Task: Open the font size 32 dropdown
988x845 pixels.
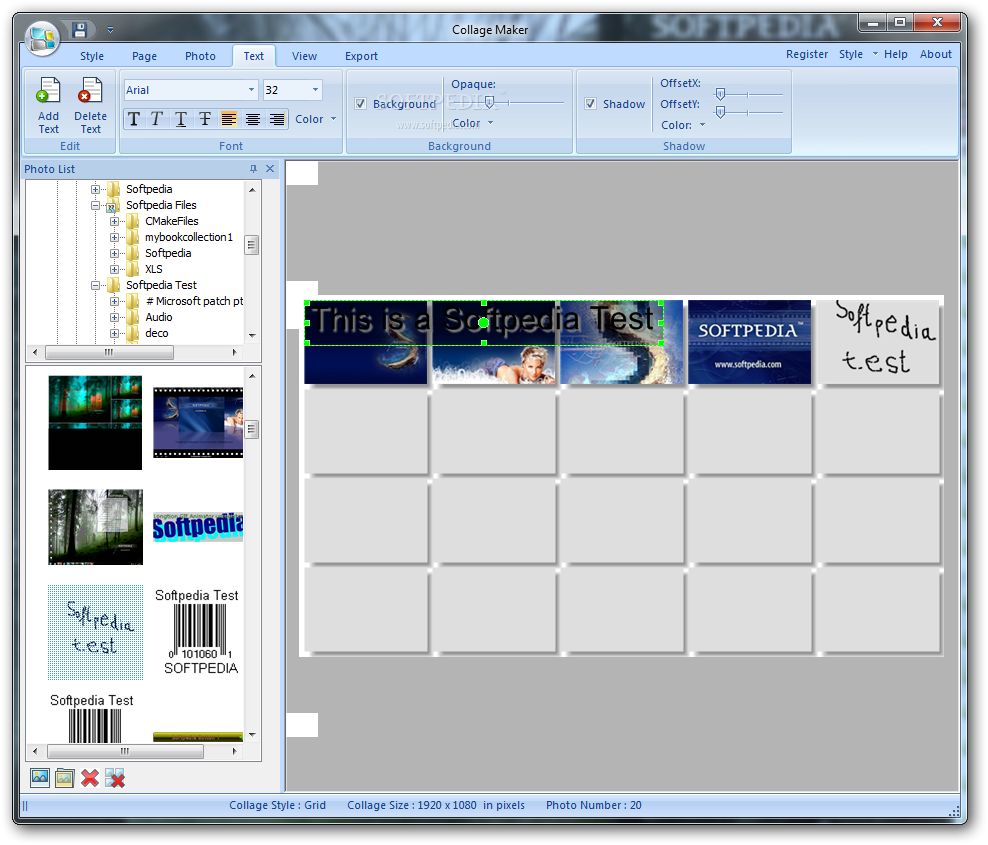Action: (x=315, y=90)
